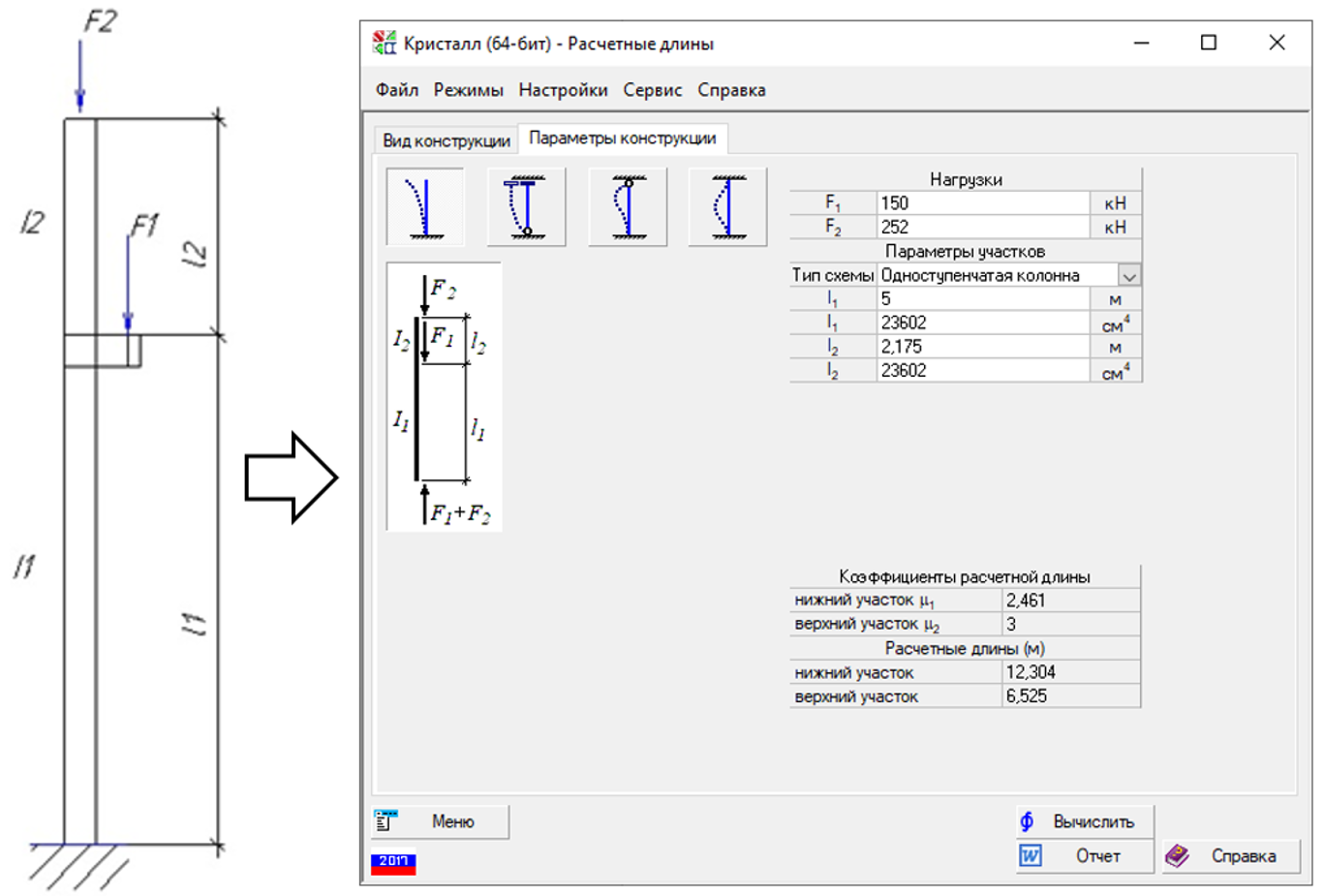Maximize the Кристалл window
This screenshot has height=896, width=1324.
[1208, 43]
